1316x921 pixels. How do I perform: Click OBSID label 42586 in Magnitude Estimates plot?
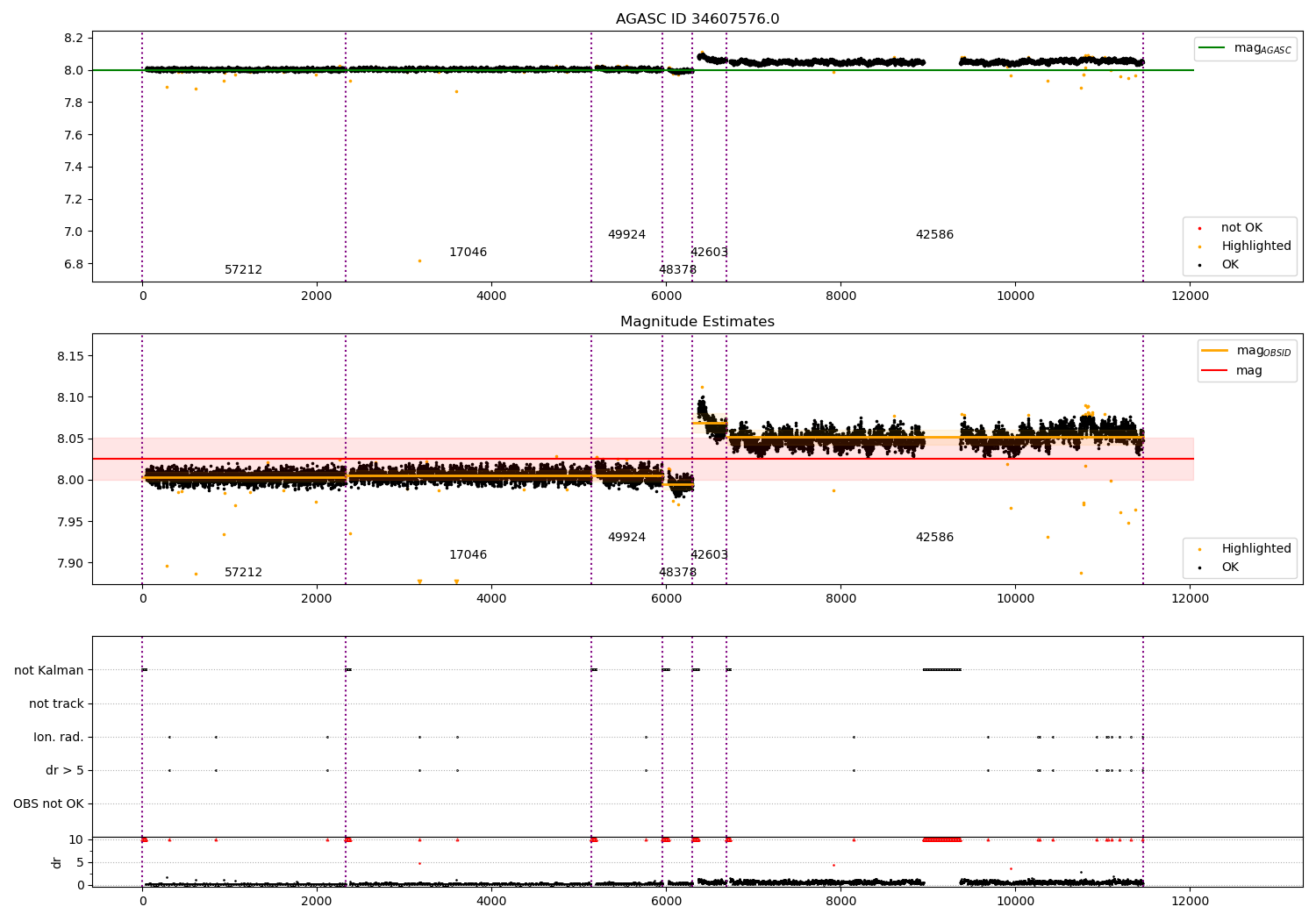(x=934, y=538)
